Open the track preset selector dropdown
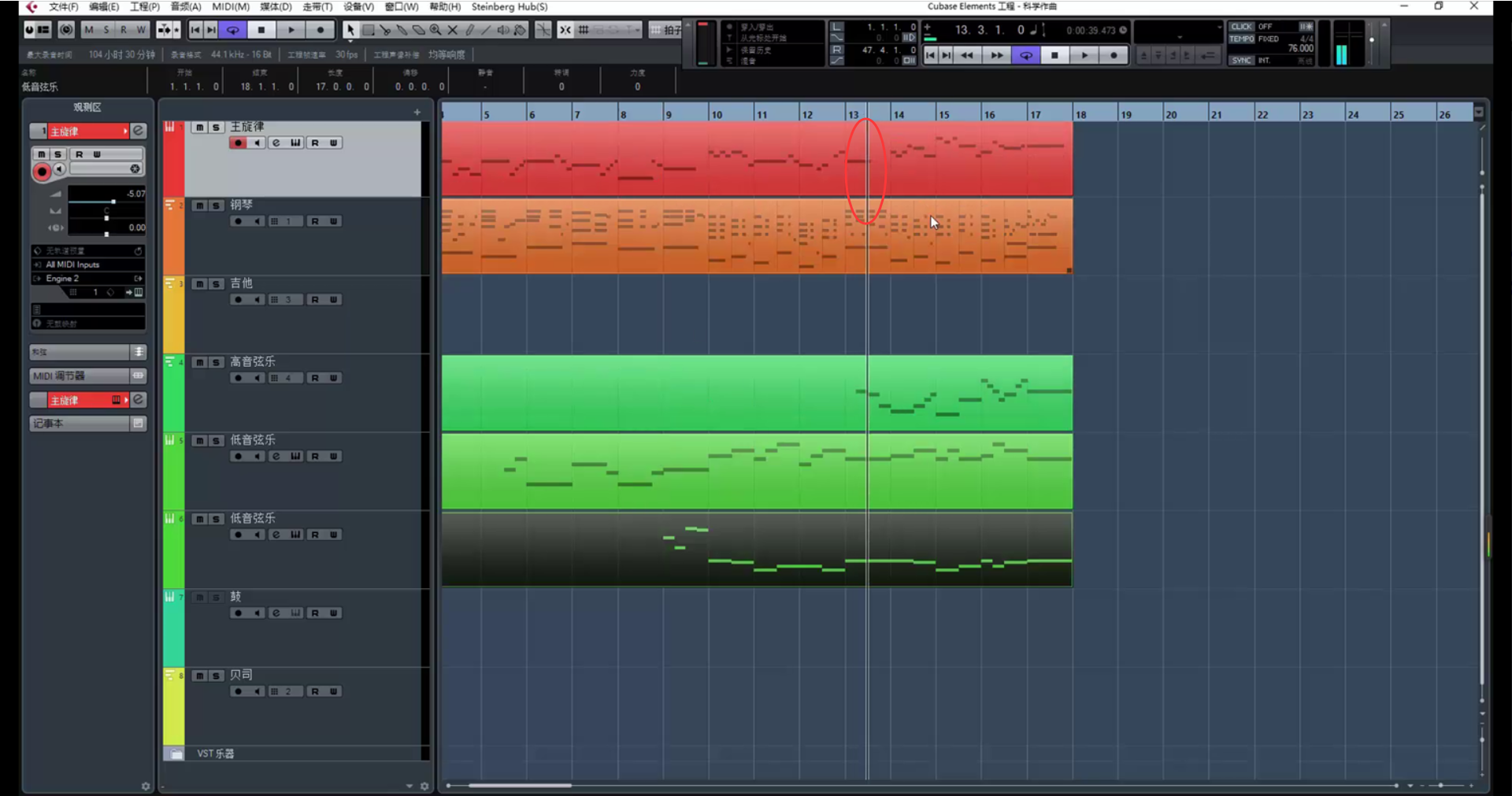The image size is (1512, 796). [x=88, y=251]
